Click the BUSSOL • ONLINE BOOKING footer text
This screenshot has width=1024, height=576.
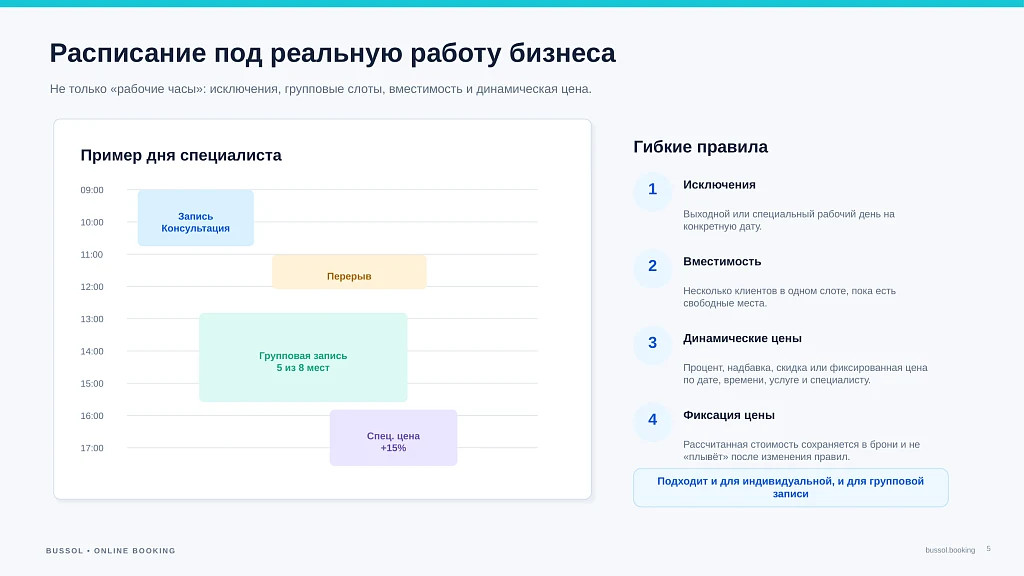tap(110, 551)
